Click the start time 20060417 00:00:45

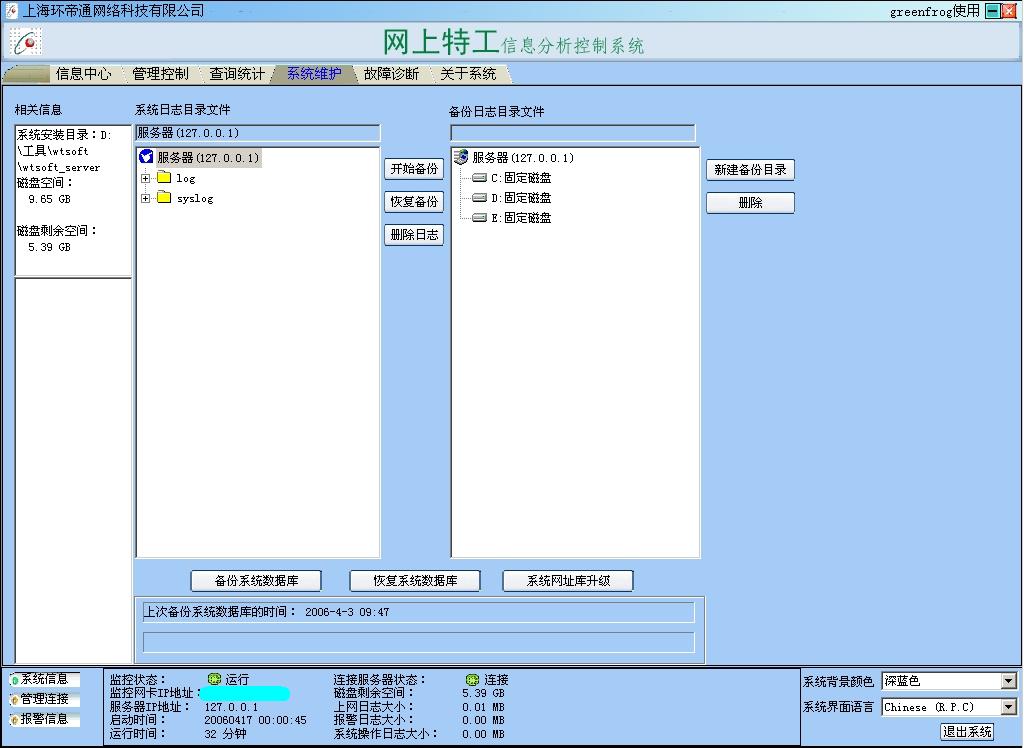[255, 720]
